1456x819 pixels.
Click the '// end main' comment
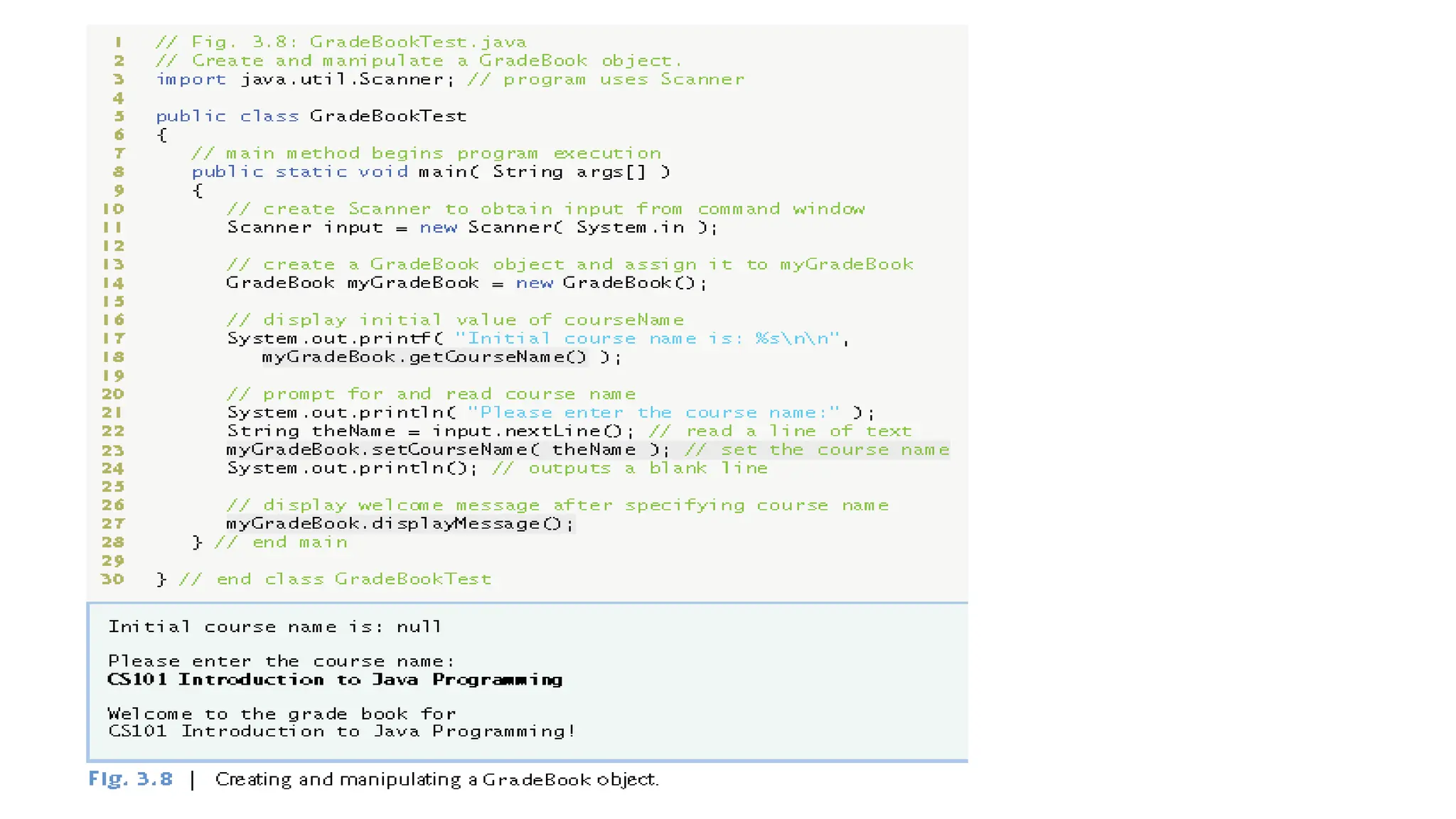pyautogui.click(x=282, y=542)
